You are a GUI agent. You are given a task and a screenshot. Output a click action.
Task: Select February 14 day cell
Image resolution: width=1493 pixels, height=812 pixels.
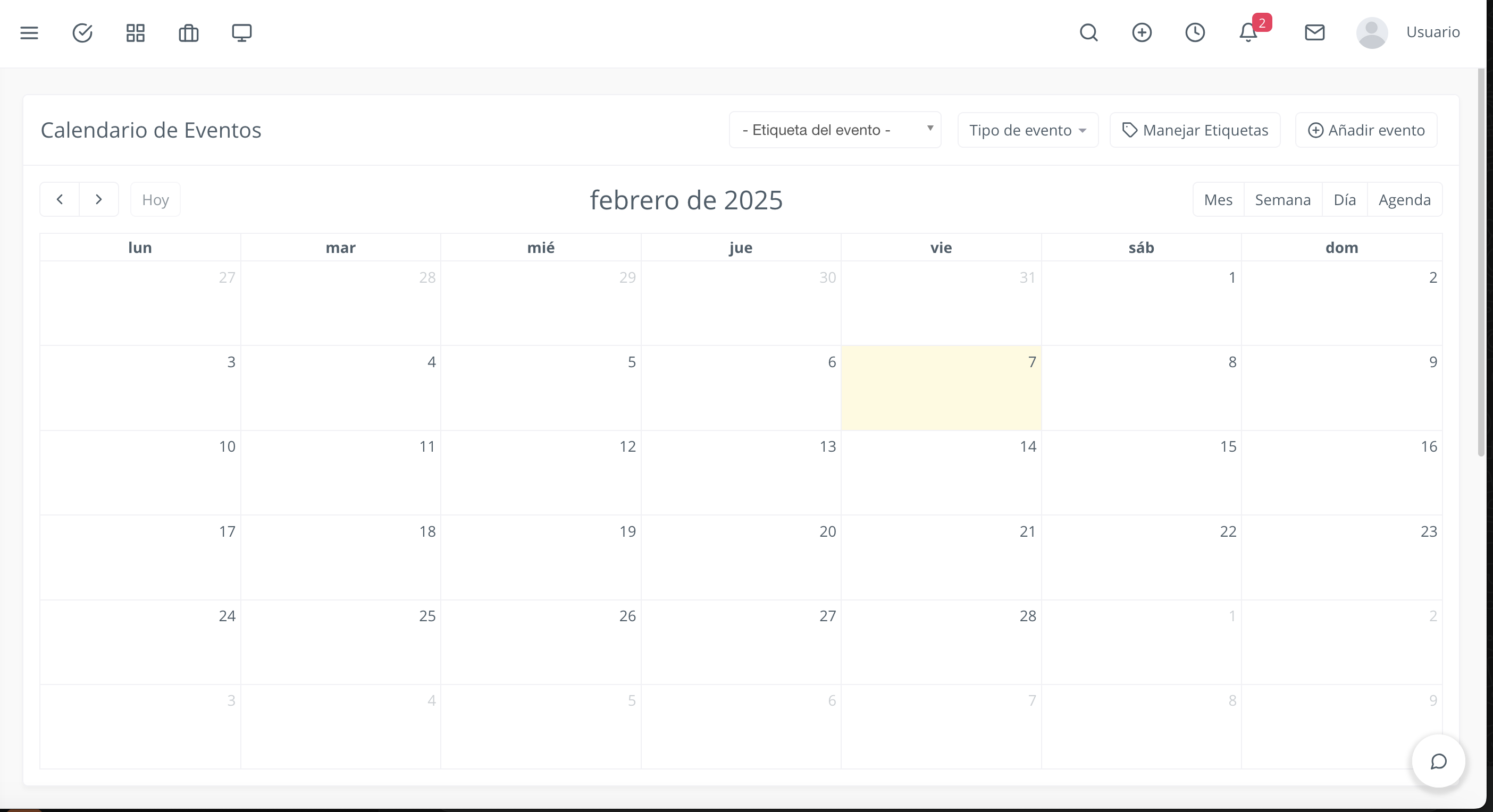coord(941,472)
